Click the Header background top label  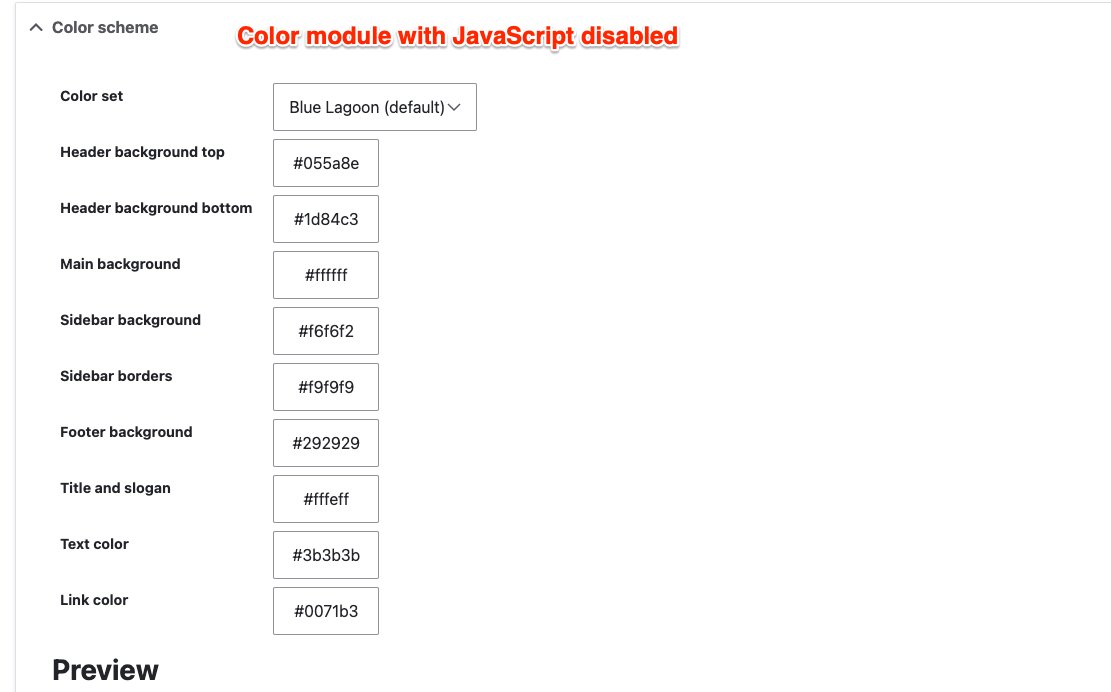[142, 152]
